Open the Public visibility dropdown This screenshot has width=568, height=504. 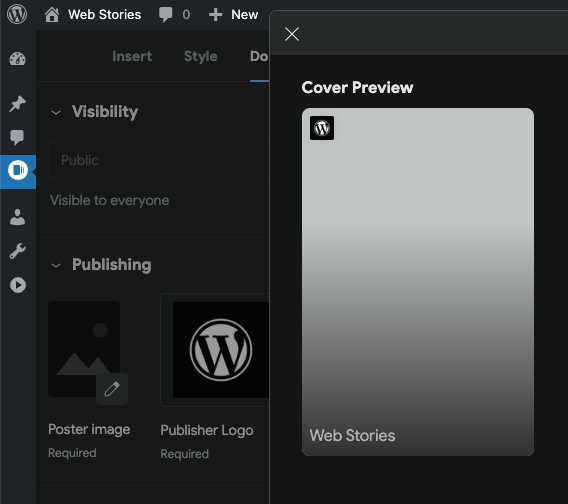click(158, 160)
